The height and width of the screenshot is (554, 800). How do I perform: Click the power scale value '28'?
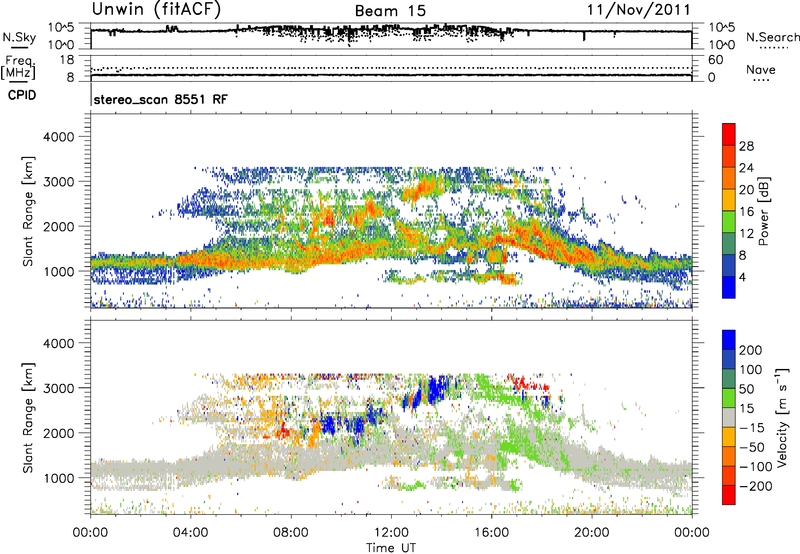746,146
